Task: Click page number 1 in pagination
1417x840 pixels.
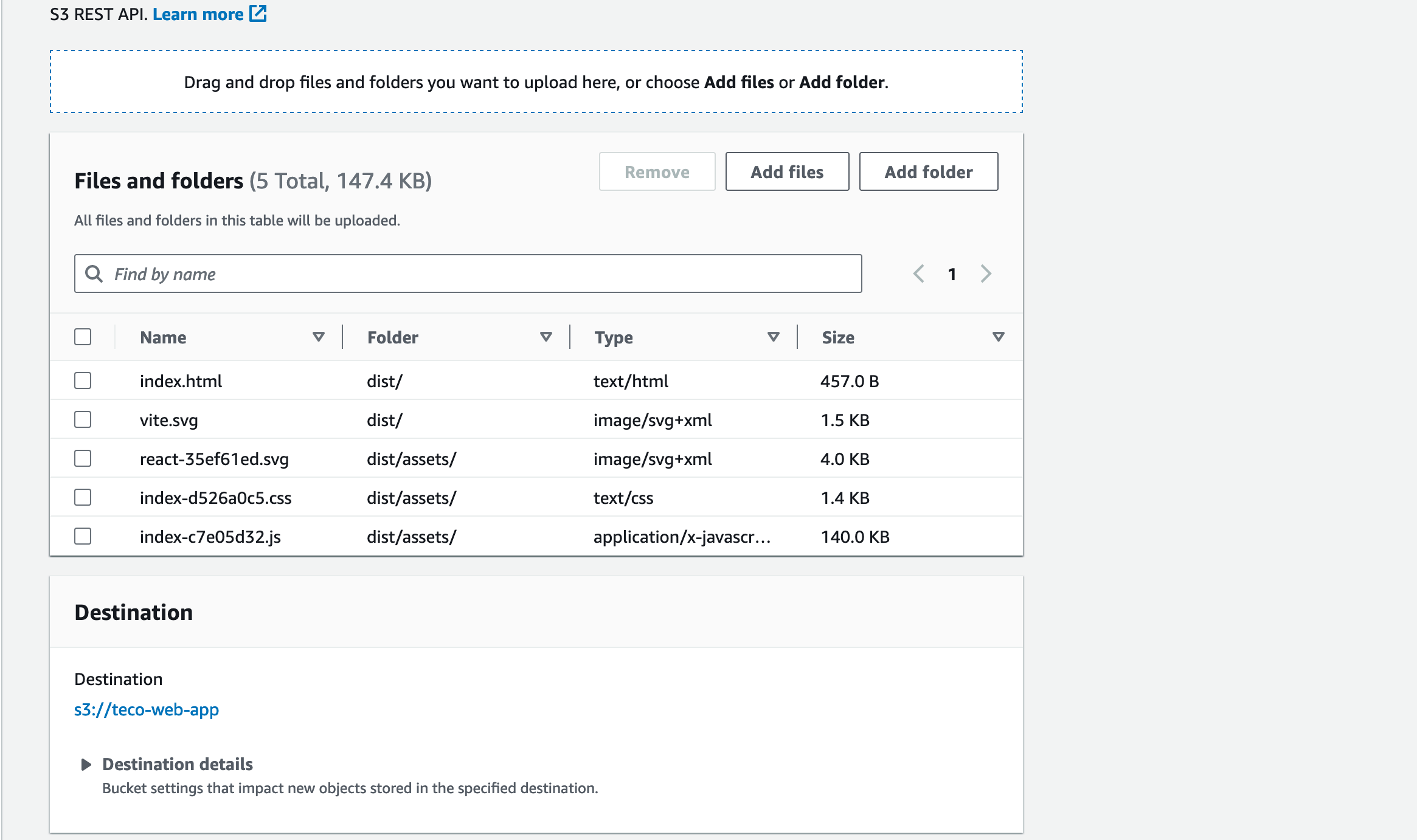Action: [x=952, y=274]
